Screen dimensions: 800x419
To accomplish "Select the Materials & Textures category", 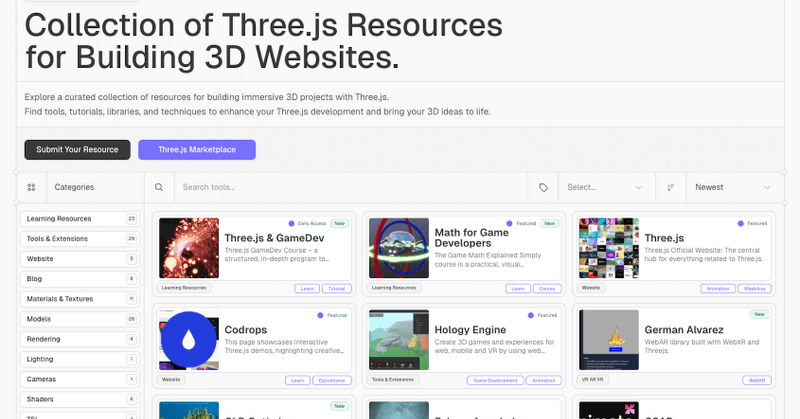I will click(80, 299).
